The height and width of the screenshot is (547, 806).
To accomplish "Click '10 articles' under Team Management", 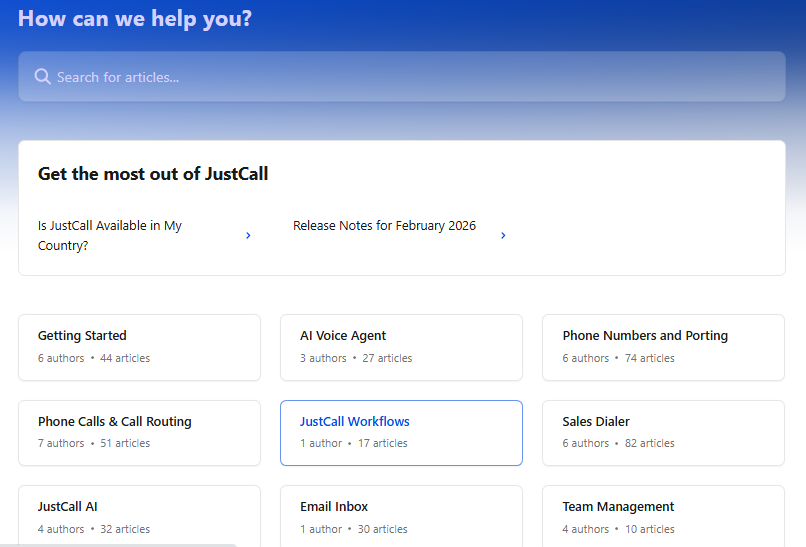I will 650,529.
